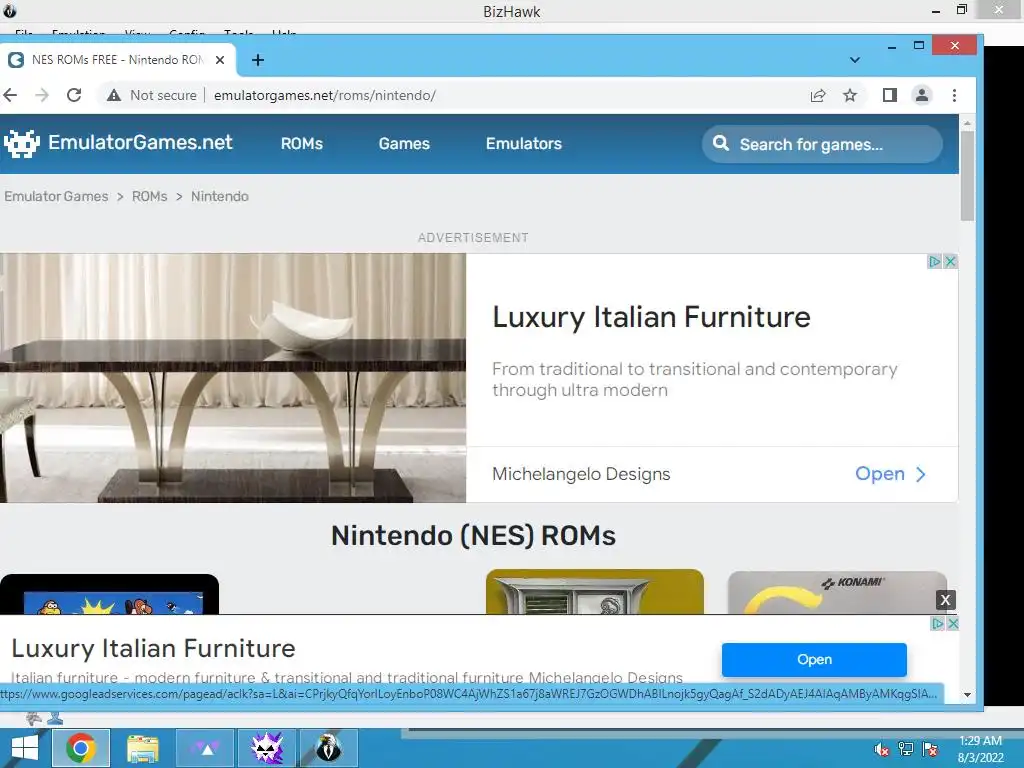
Task: Close the NES ROMs FREE tab
Action: (220, 60)
